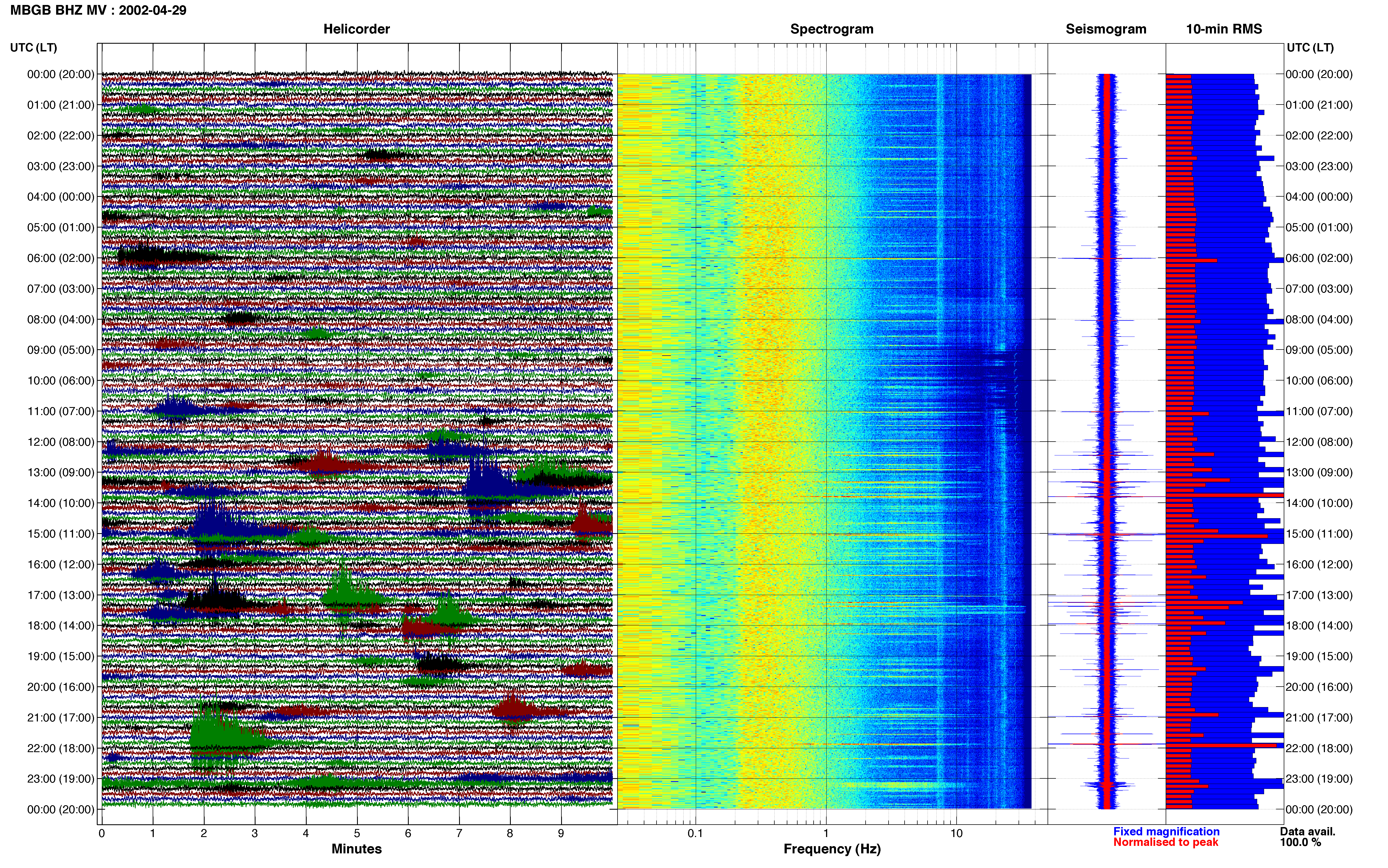Click the 'Normalised to peak' legend text

coord(1165,843)
